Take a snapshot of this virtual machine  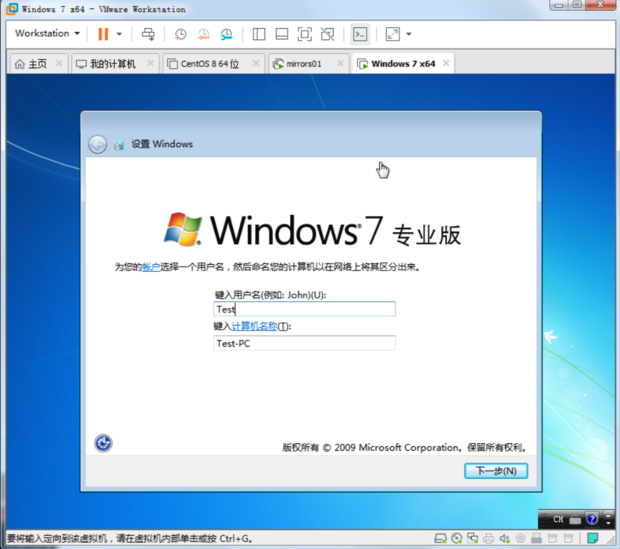tap(180, 34)
